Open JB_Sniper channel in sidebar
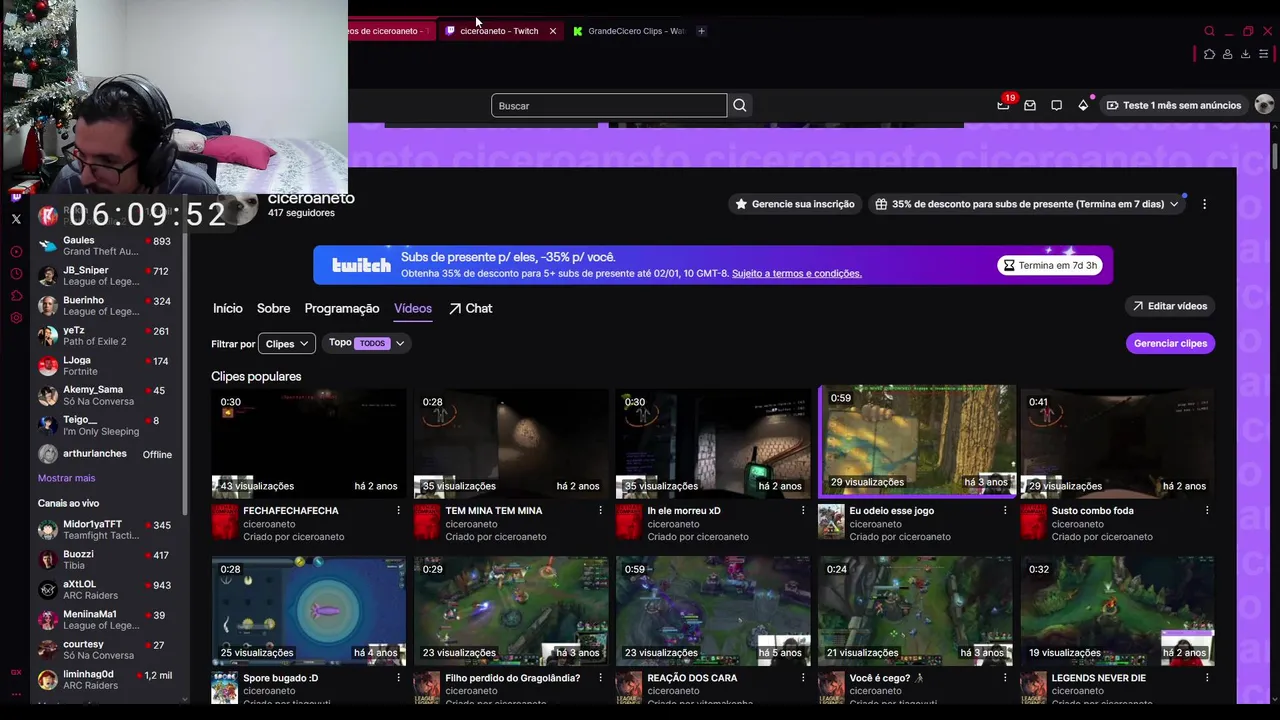 (x=107, y=276)
